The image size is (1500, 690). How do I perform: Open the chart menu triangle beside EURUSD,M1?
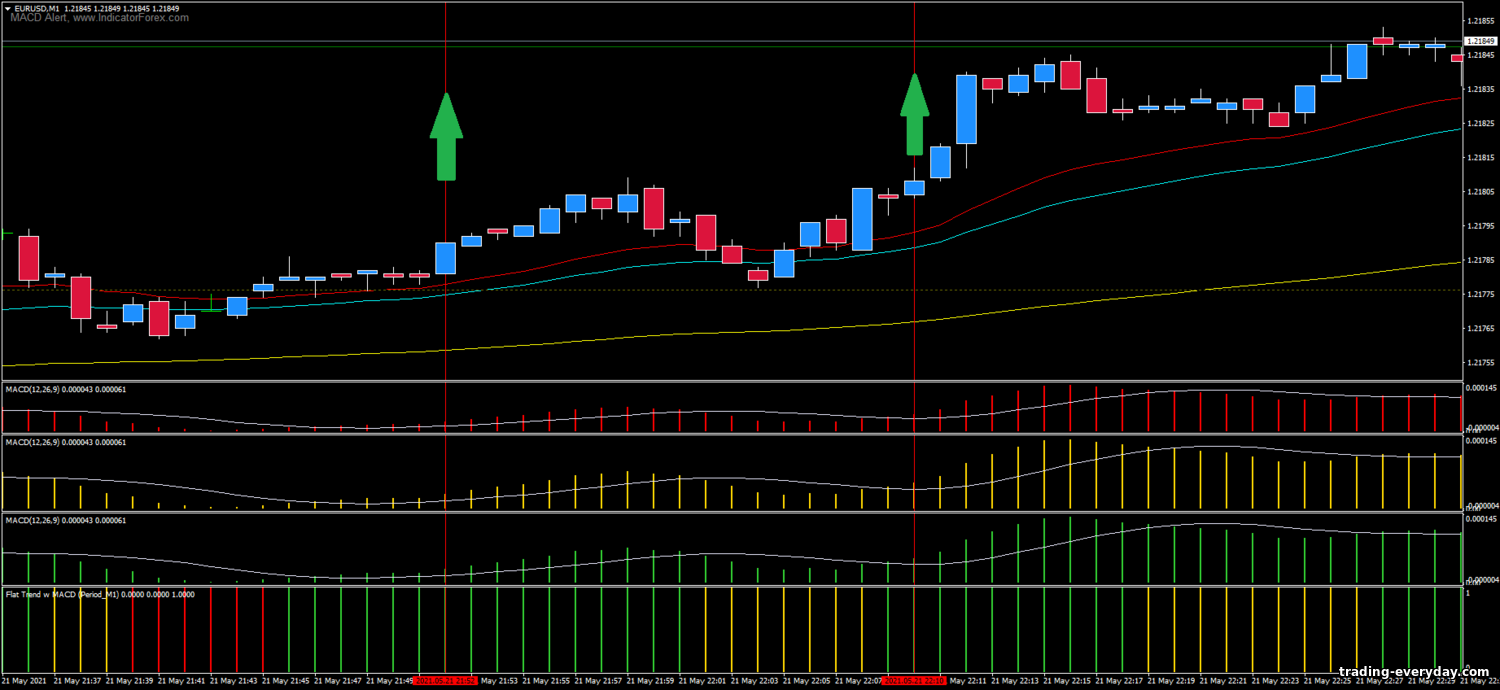pyautogui.click(x=7, y=8)
